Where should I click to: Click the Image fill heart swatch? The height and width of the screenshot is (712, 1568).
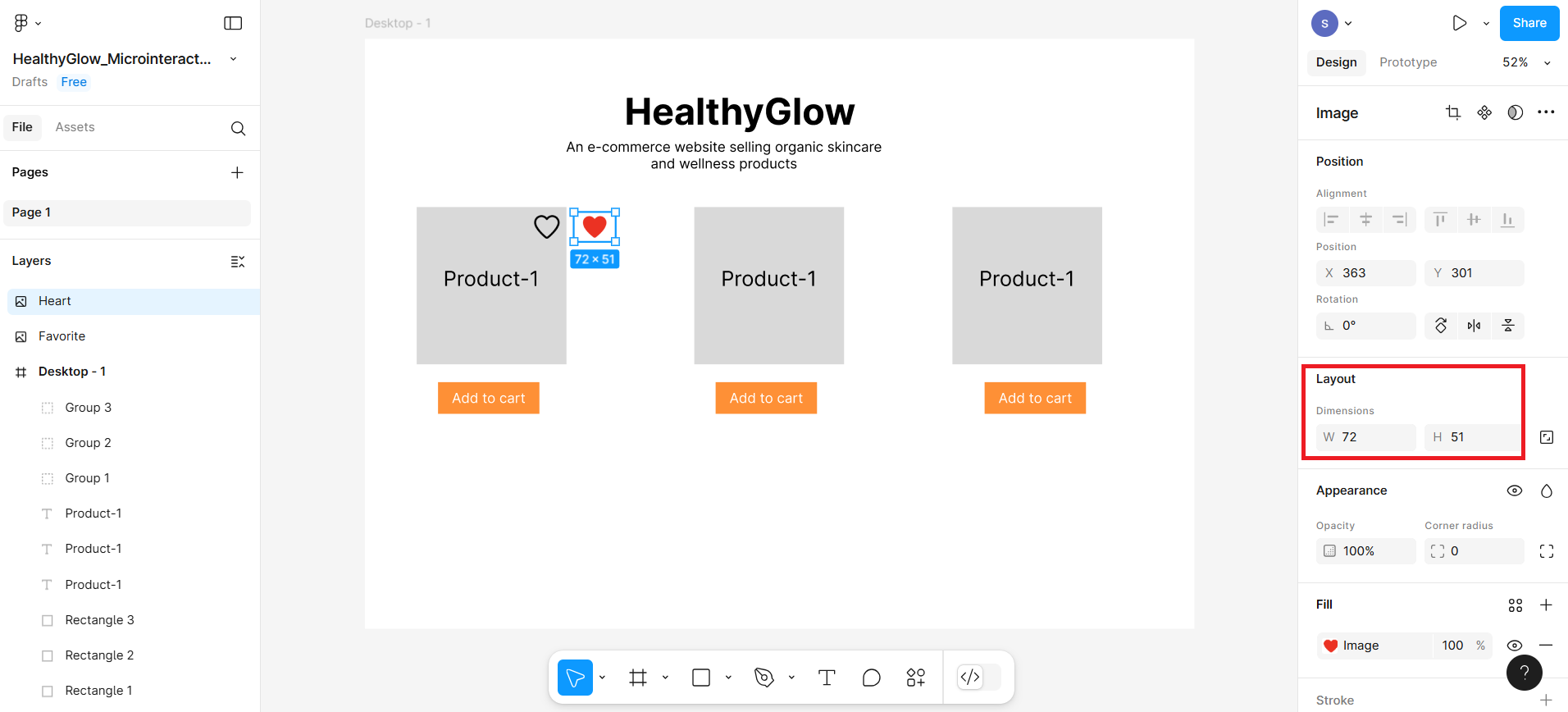pyautogui.click(x=1331, y=646)
